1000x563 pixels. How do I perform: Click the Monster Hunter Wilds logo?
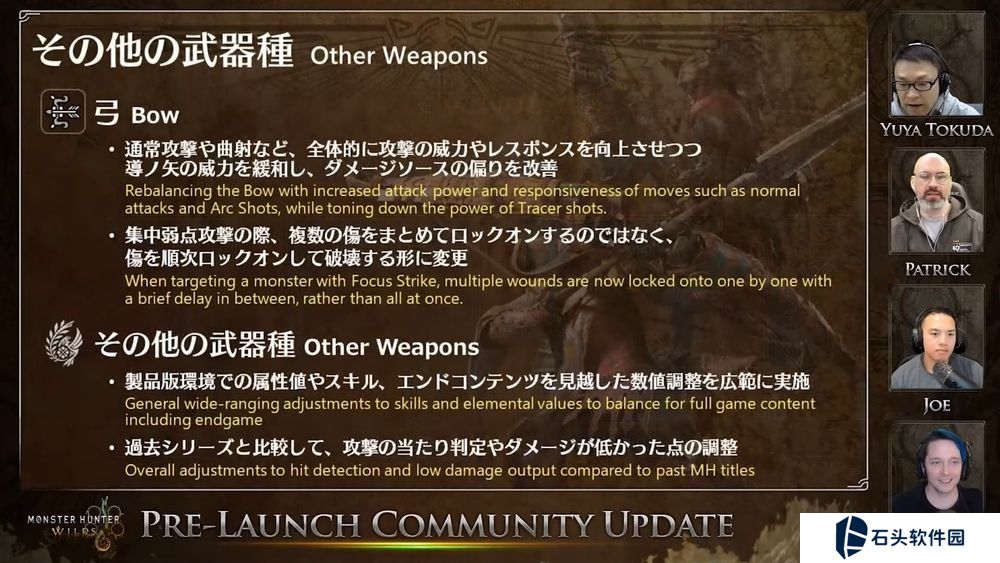point(75,525)
